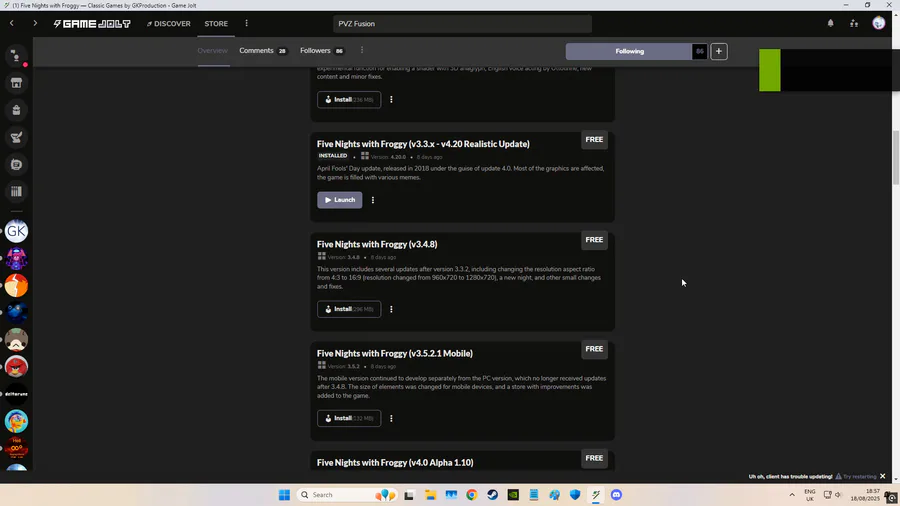
Task: Open options menu for the v3.4.8 package
Action: click(391, 309)
